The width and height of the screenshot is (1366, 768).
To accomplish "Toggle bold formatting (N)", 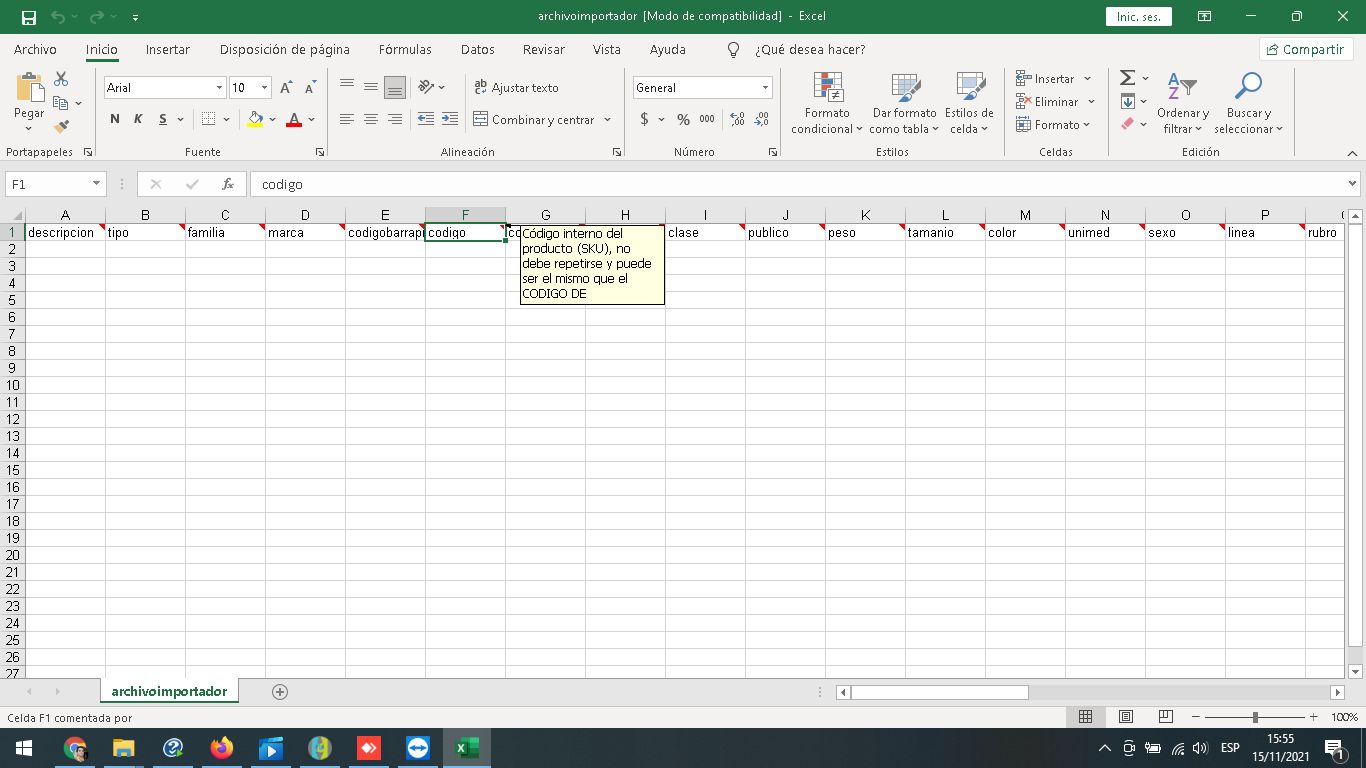I will [115, 119].
